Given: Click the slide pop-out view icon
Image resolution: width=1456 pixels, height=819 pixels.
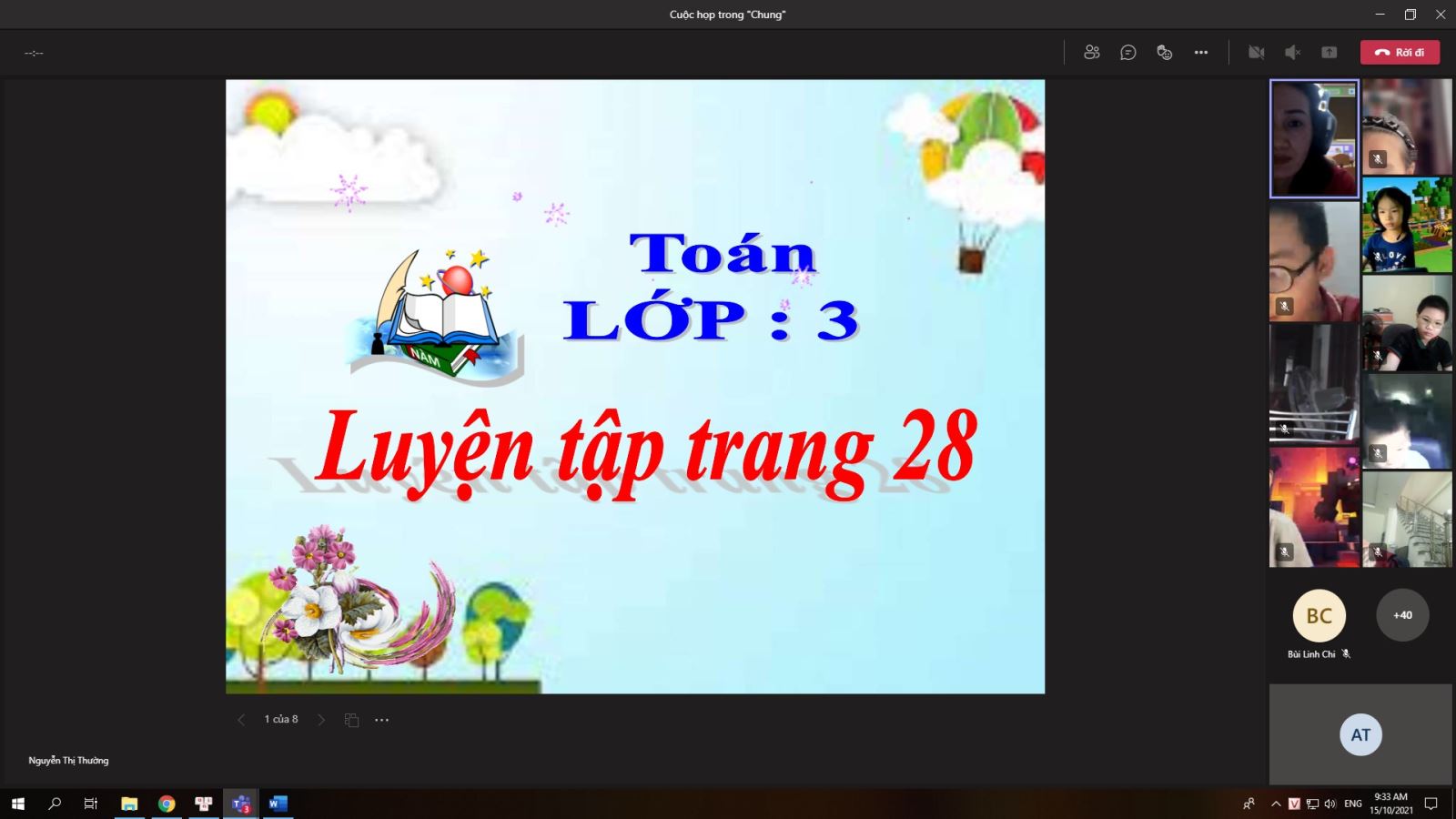Looking at the screenshot, I should [351, 720].
